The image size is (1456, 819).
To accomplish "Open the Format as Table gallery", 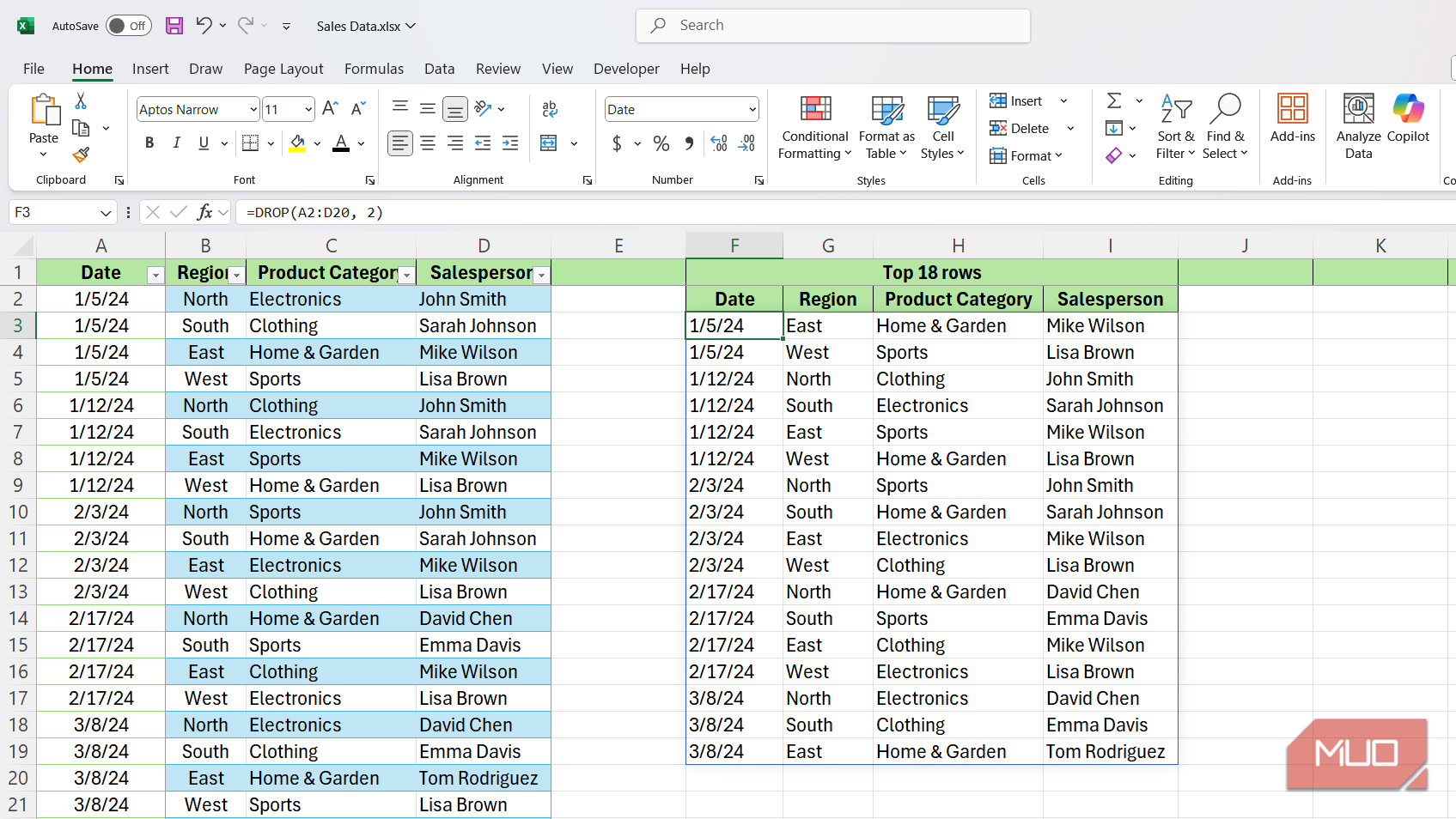I will click(x=886, y=127).
